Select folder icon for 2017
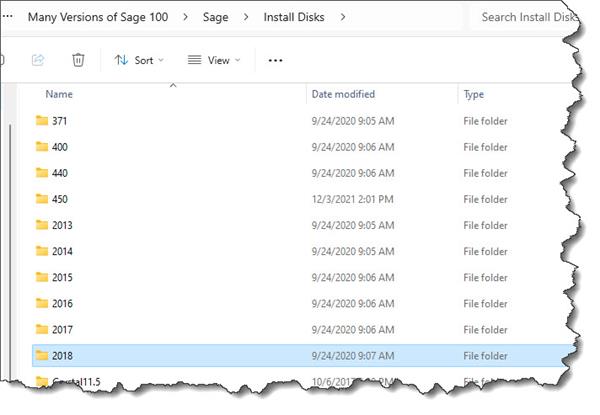The height and width of the screenshot is (415, 600). 42,329
